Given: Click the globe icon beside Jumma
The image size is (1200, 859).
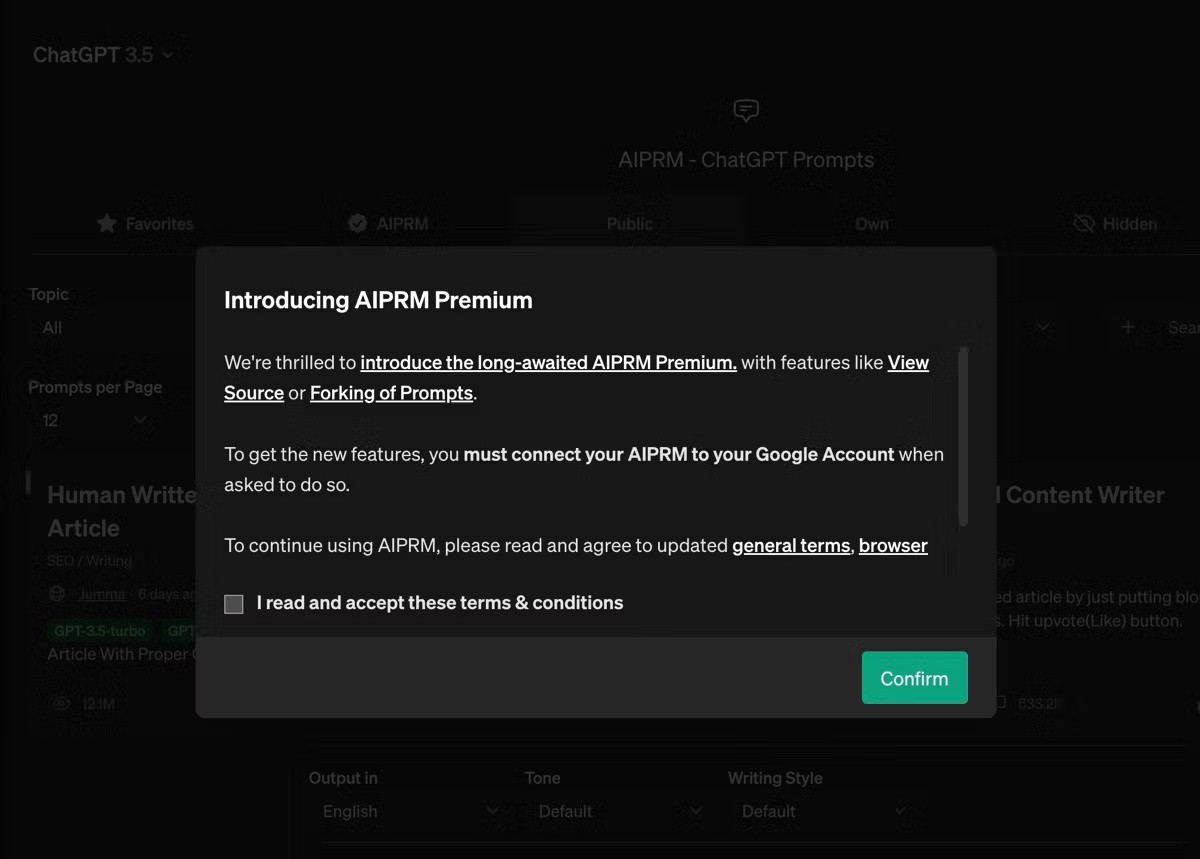Looking at the screenshot, I should [x=57, y=594].
